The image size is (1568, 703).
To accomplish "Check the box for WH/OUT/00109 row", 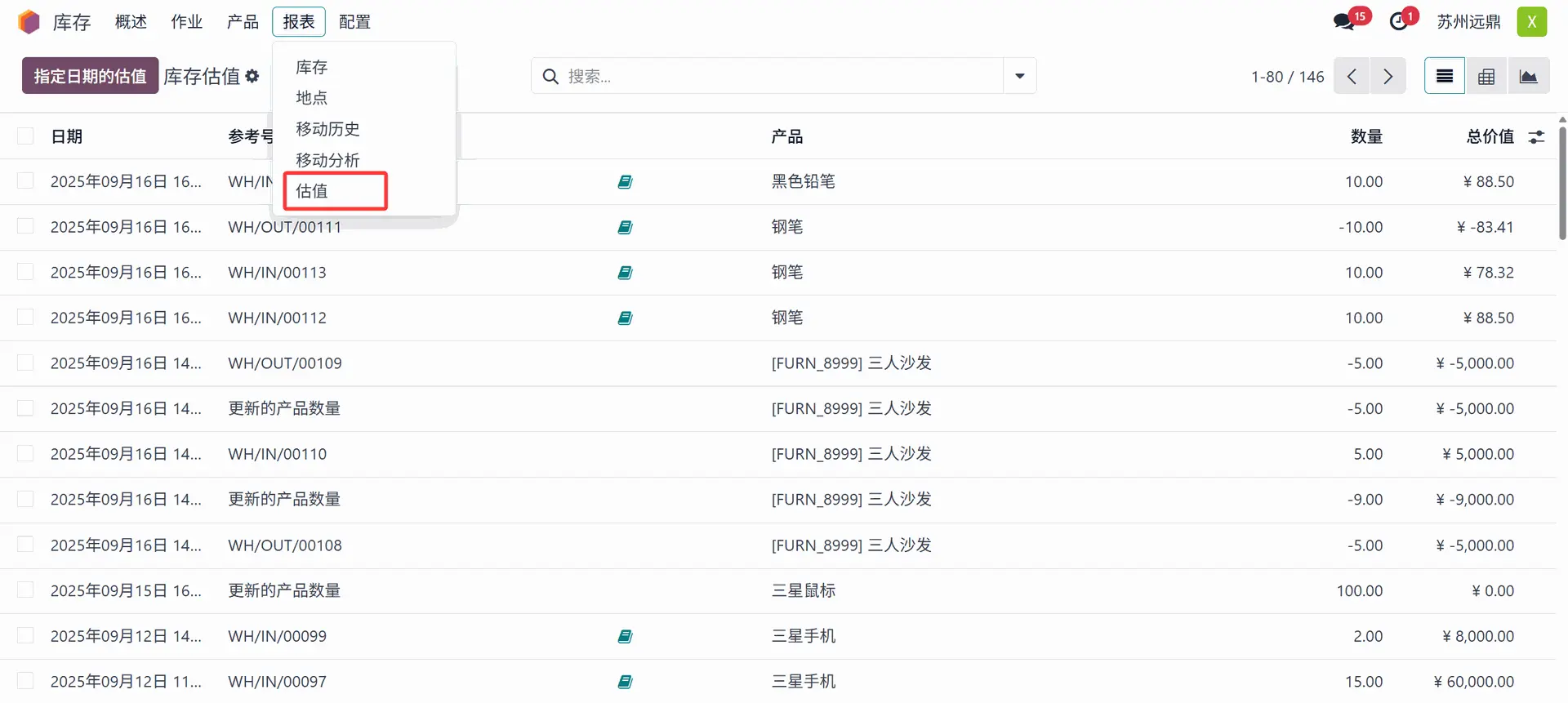I will click(x=26, y=363).
